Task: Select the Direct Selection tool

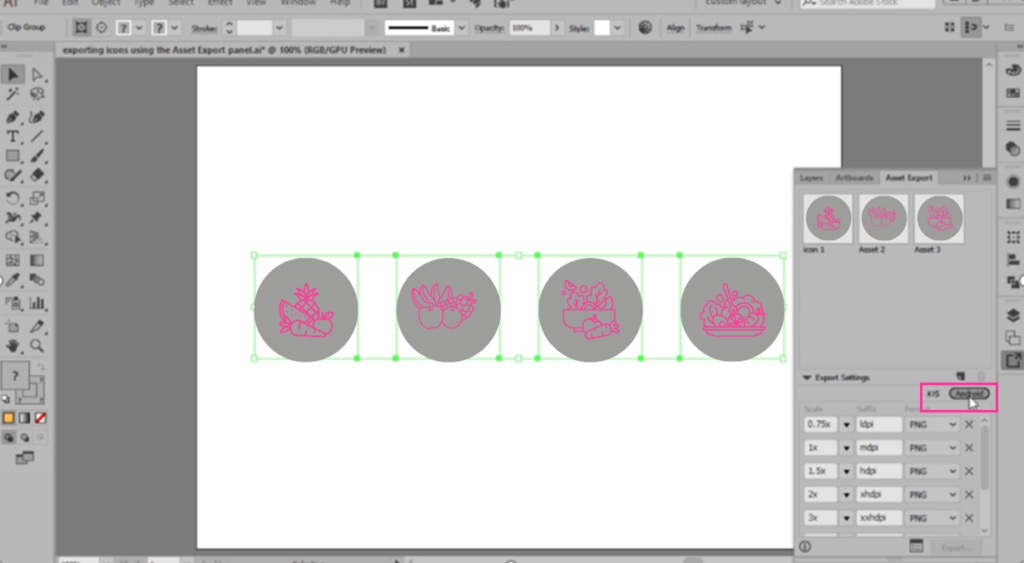Action: (x=37, y=74)
